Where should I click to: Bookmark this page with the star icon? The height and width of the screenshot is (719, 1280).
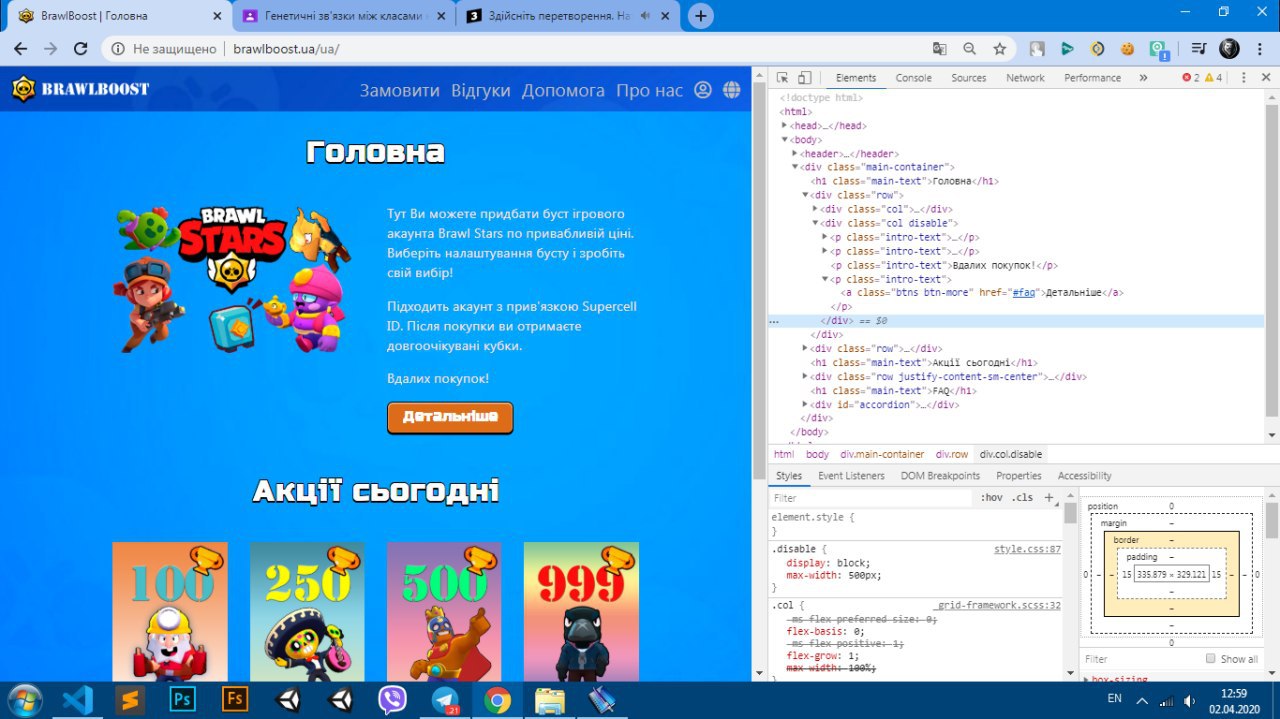(x=999, y=48)
